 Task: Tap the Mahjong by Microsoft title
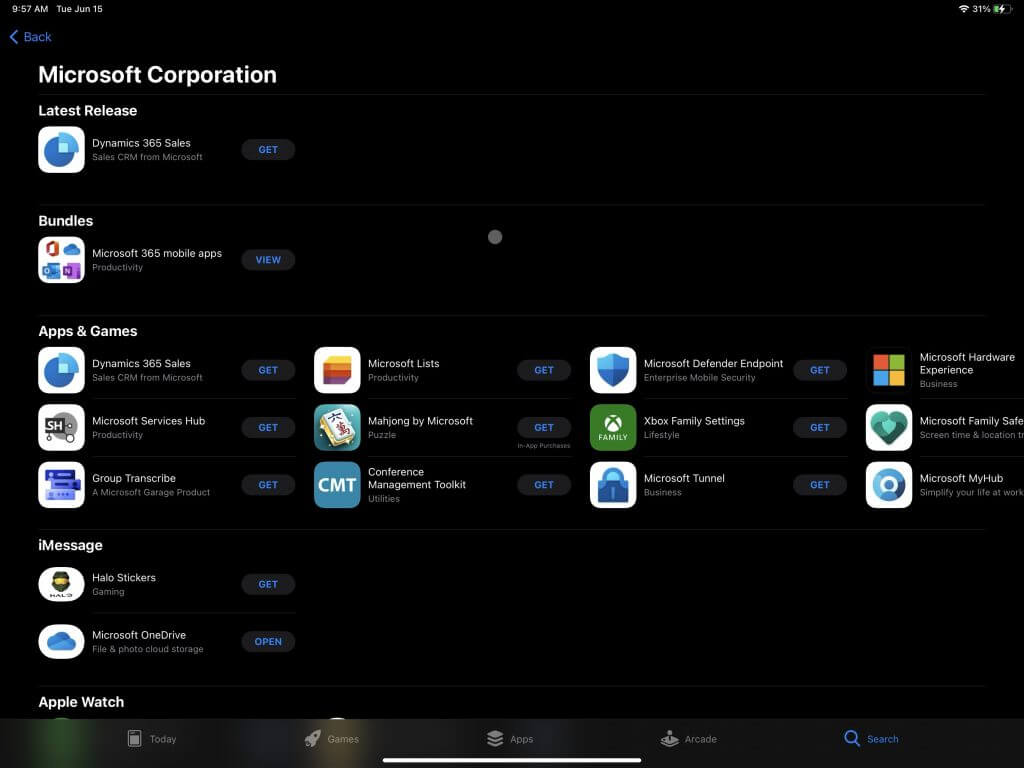tap(421, 421)
